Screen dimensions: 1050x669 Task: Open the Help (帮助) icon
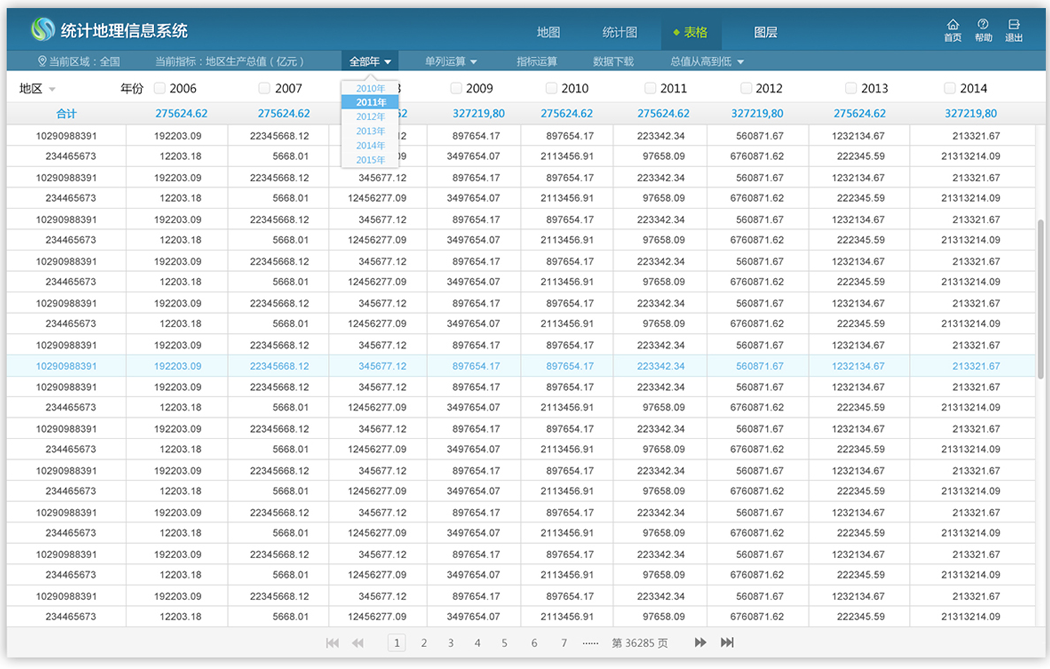click(983, 26)
